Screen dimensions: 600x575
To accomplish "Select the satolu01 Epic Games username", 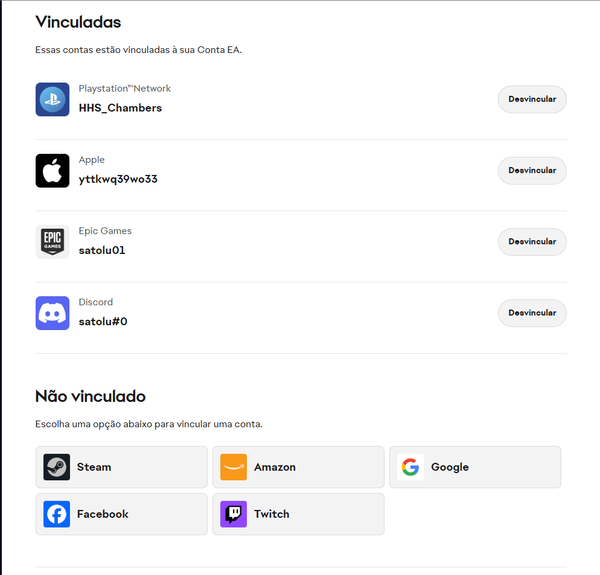I will [x=102, y=250].
